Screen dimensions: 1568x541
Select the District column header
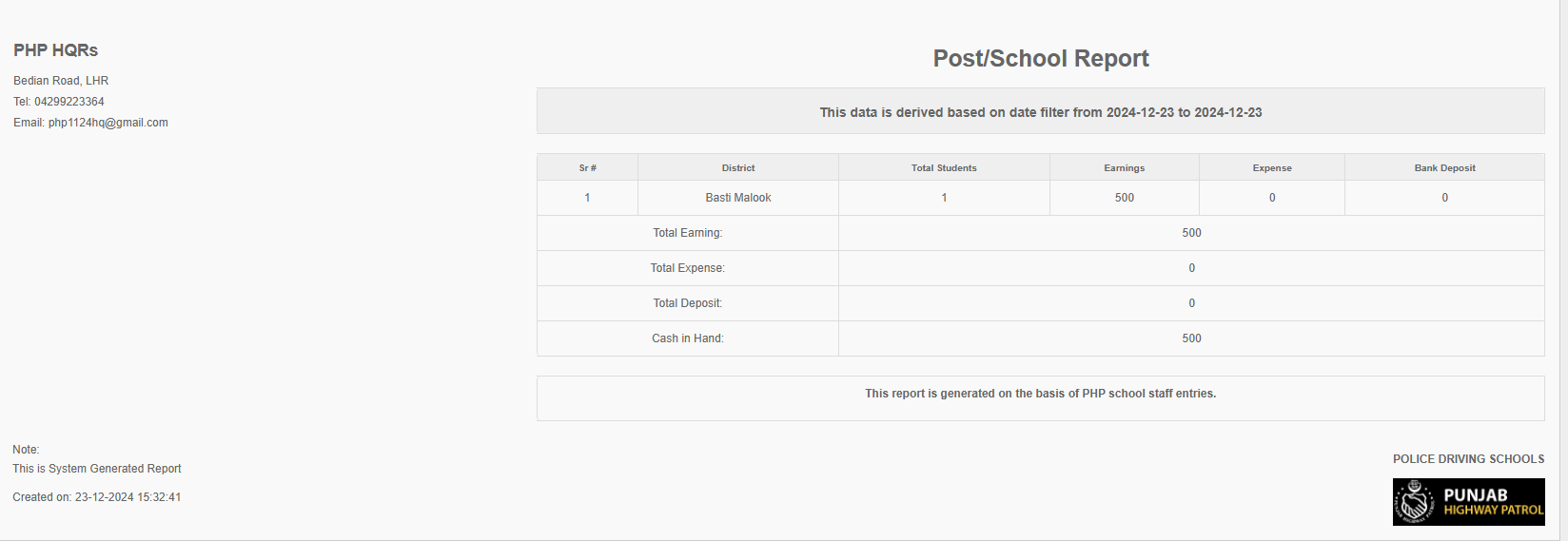(x=738, y=168)
